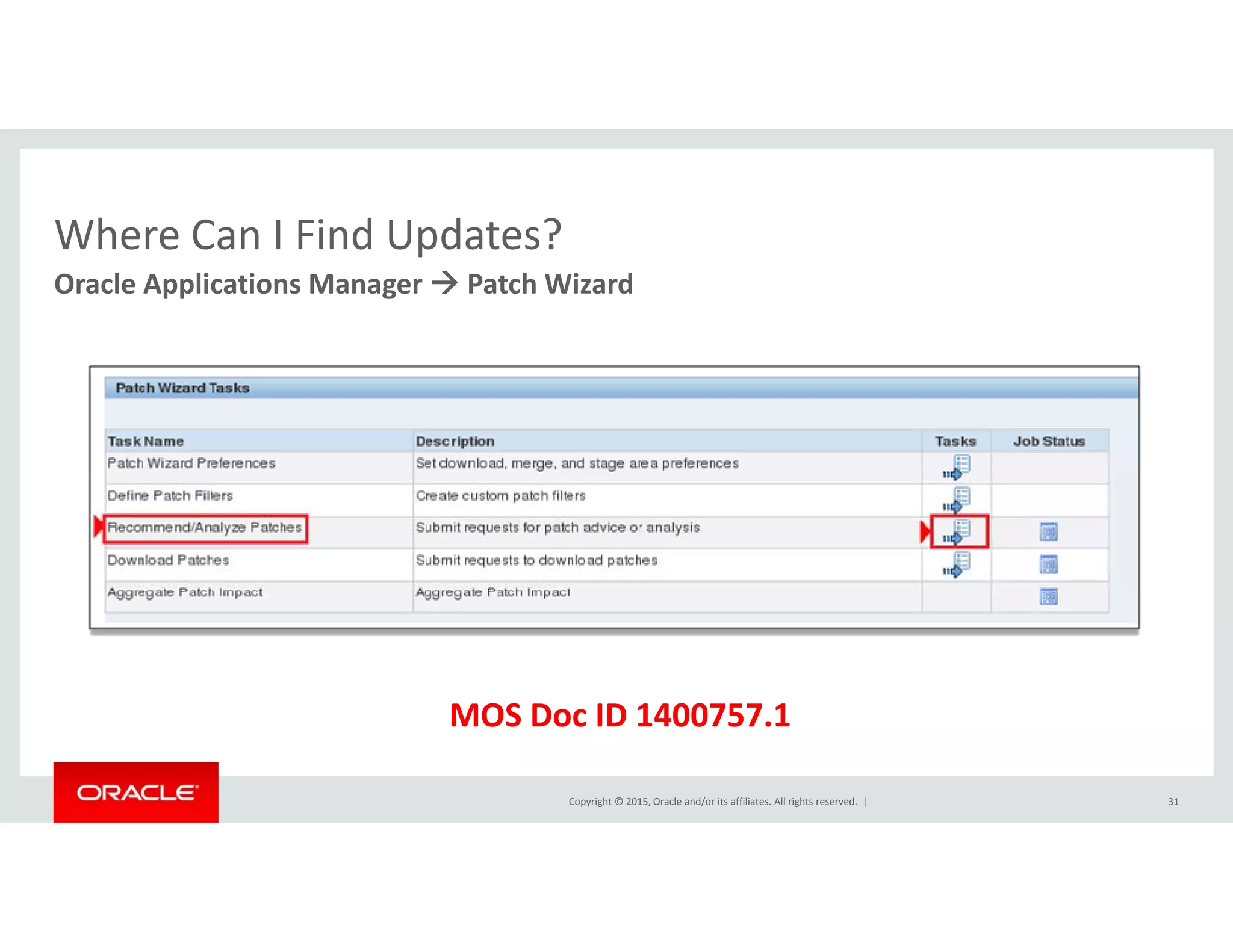Select 'Aggregate Patch Impact' task name

tap(185, 593)
